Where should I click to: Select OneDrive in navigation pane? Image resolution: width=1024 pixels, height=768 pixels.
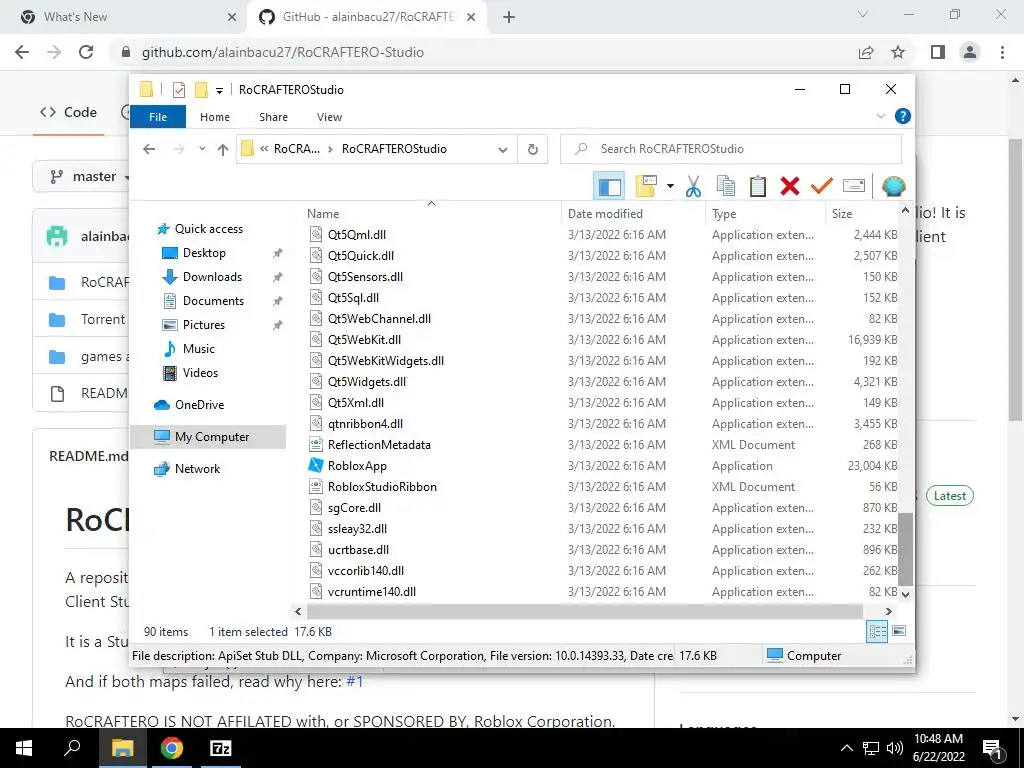pos(199,405)
